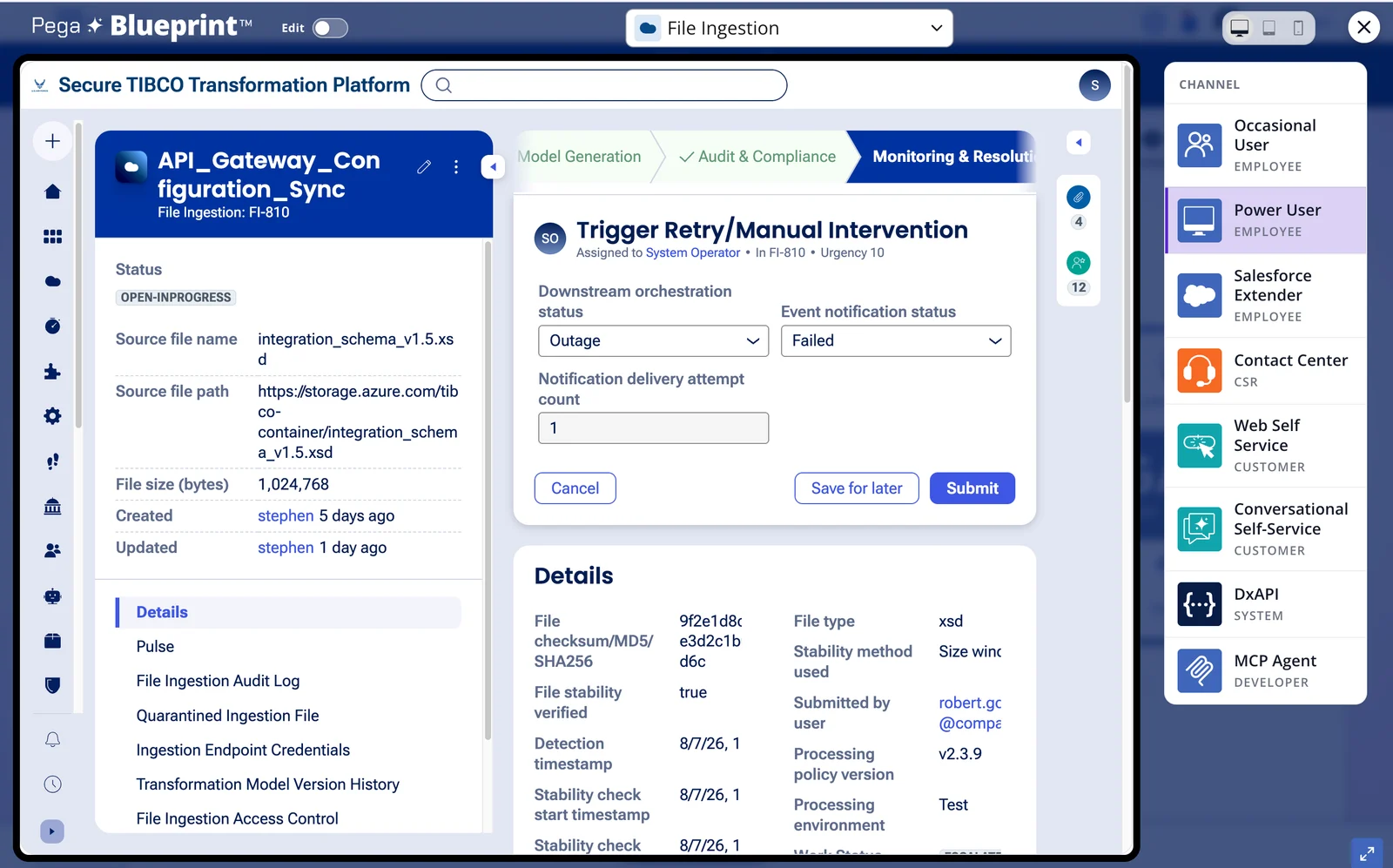Expand the left navigation with arrow button
This screenshot has height=868, width=1393.
click(52, 831)
